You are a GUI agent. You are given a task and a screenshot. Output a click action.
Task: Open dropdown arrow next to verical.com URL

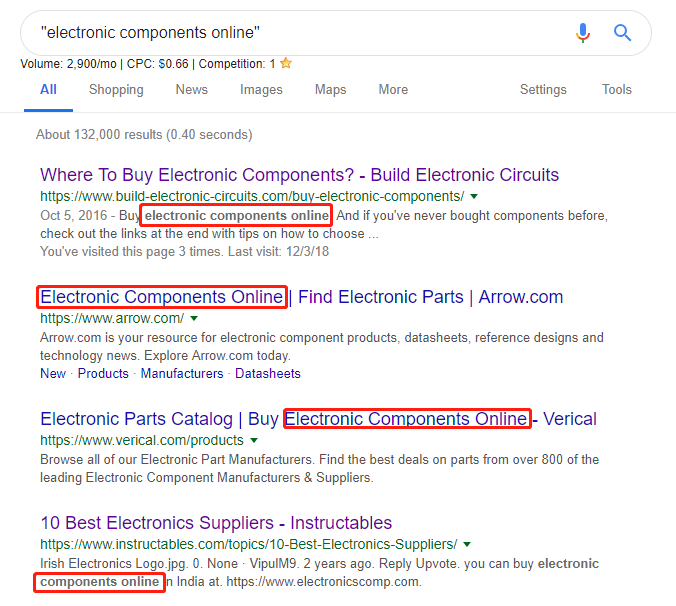tap(254, 441)
